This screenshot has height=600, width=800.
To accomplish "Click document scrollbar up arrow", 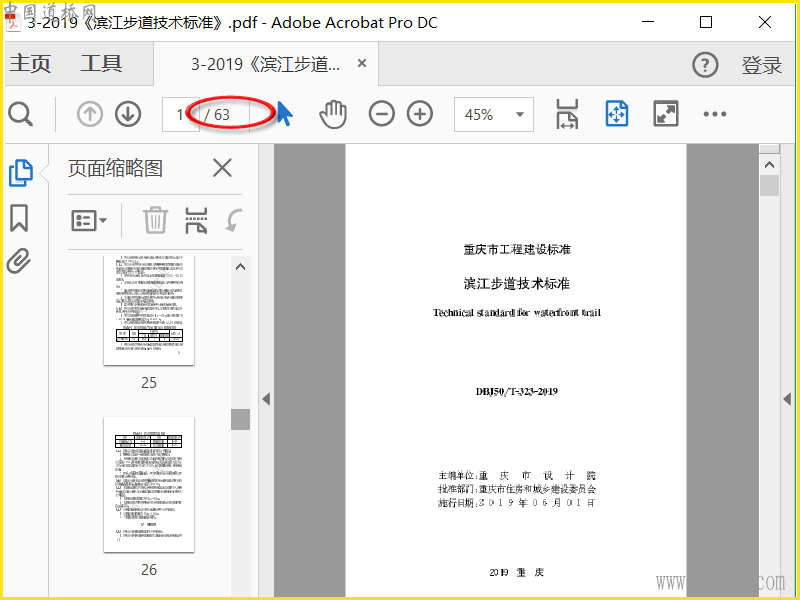I will 769,165.
